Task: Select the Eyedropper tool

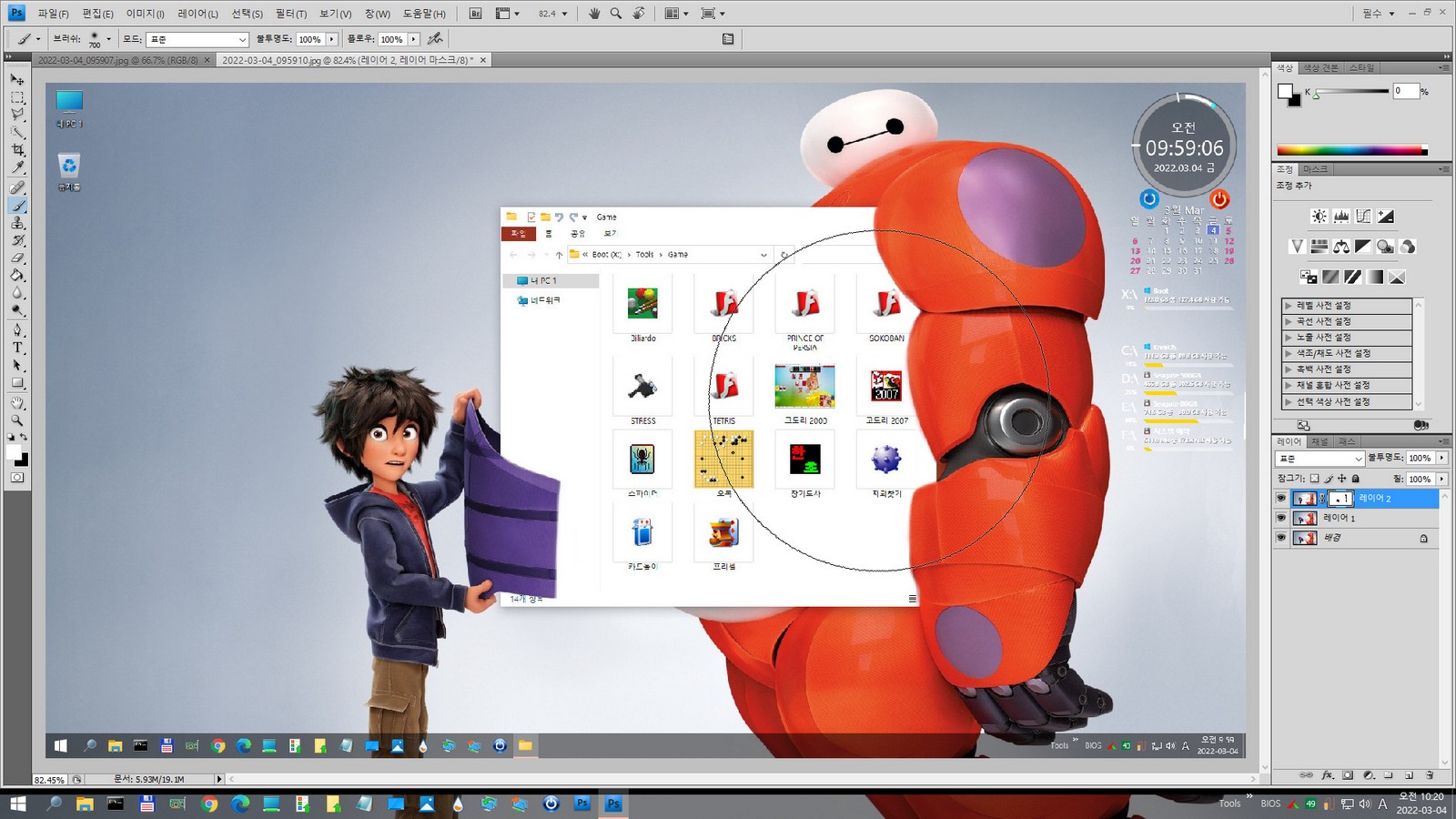Action: pos(17,168)
